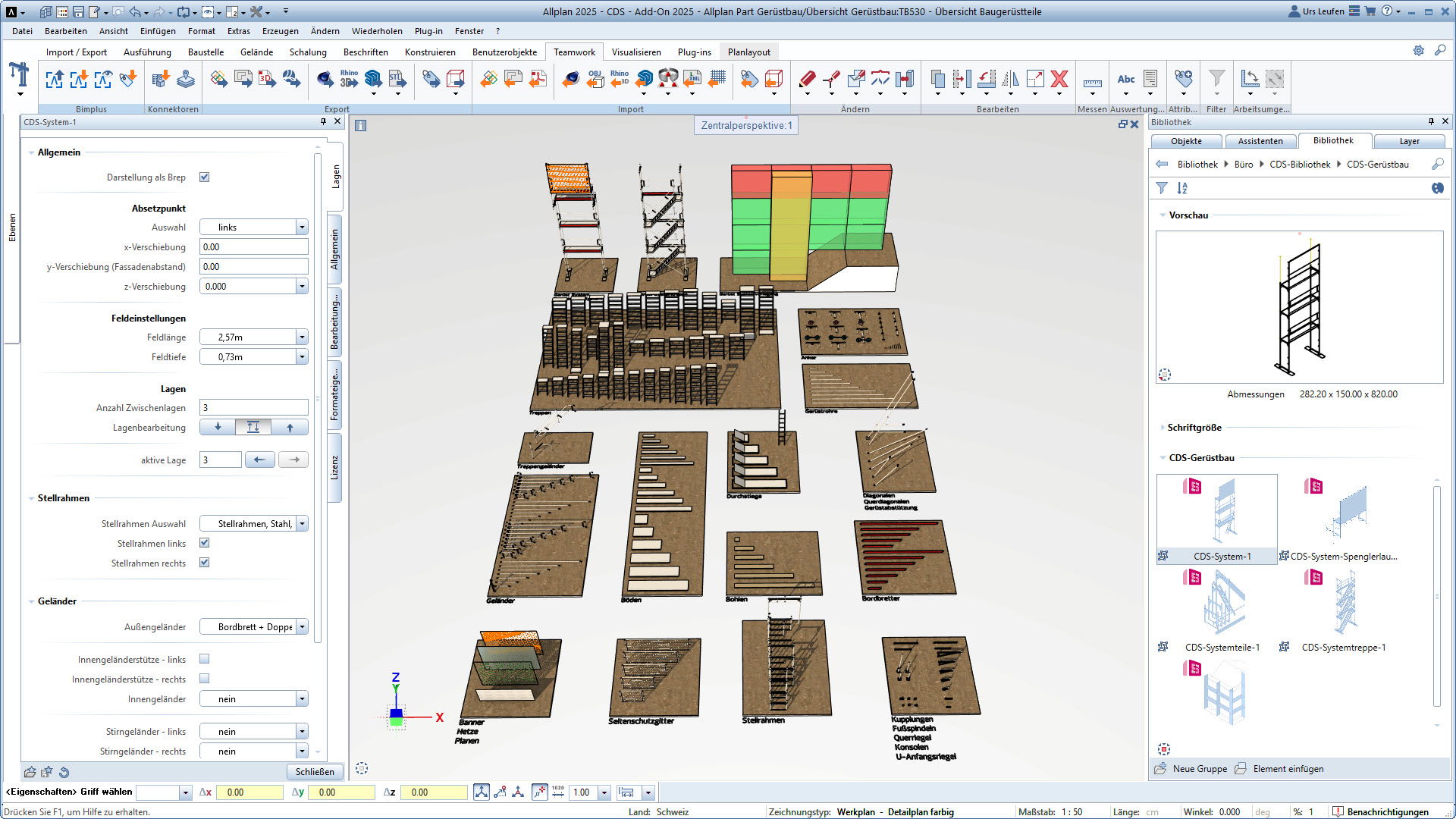Click the ruler measure tool
1456x819 pixels.
pyautogui.click(x=1092, y=82)
